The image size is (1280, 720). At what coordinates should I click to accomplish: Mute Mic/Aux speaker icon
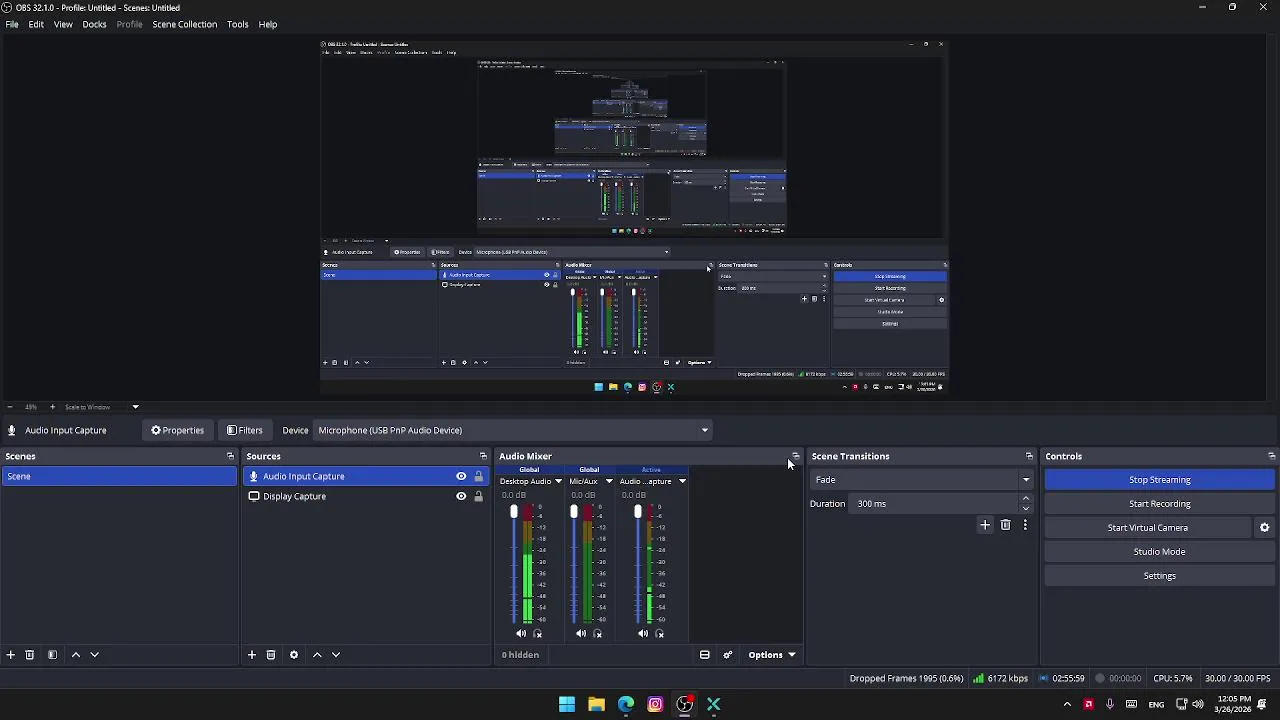click(581, 633)
